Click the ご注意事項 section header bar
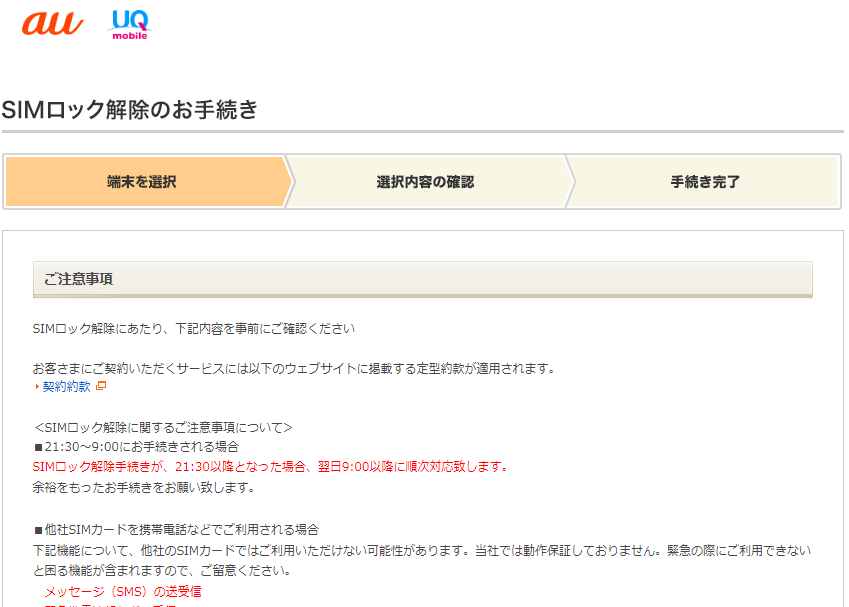The width and height of the screenshot is (849, 607). (422, 279)
